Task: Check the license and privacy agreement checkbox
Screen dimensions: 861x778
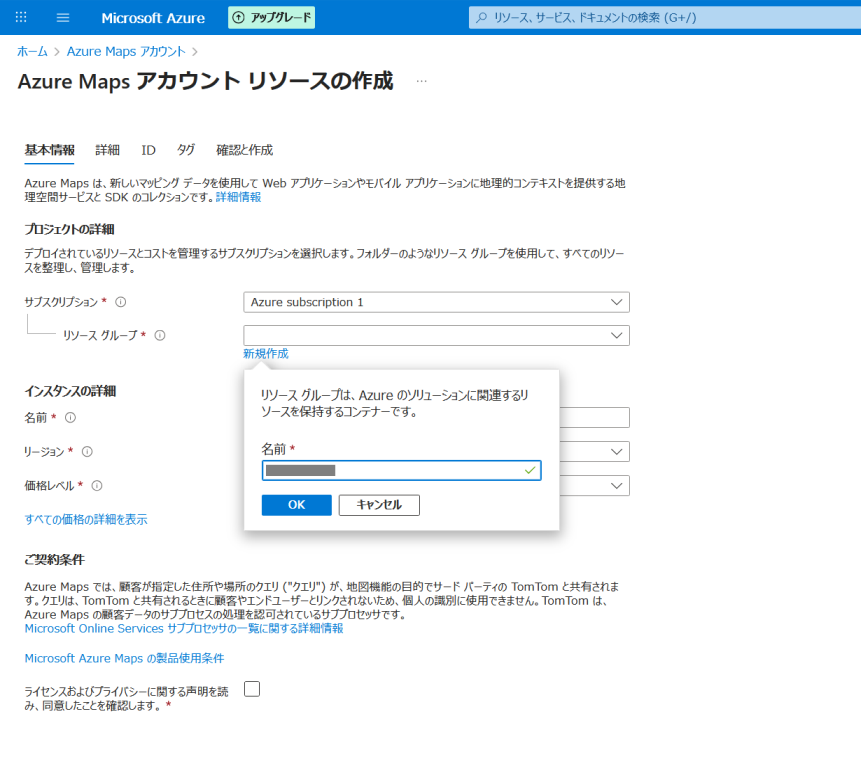Action: (x=252, y=689)
